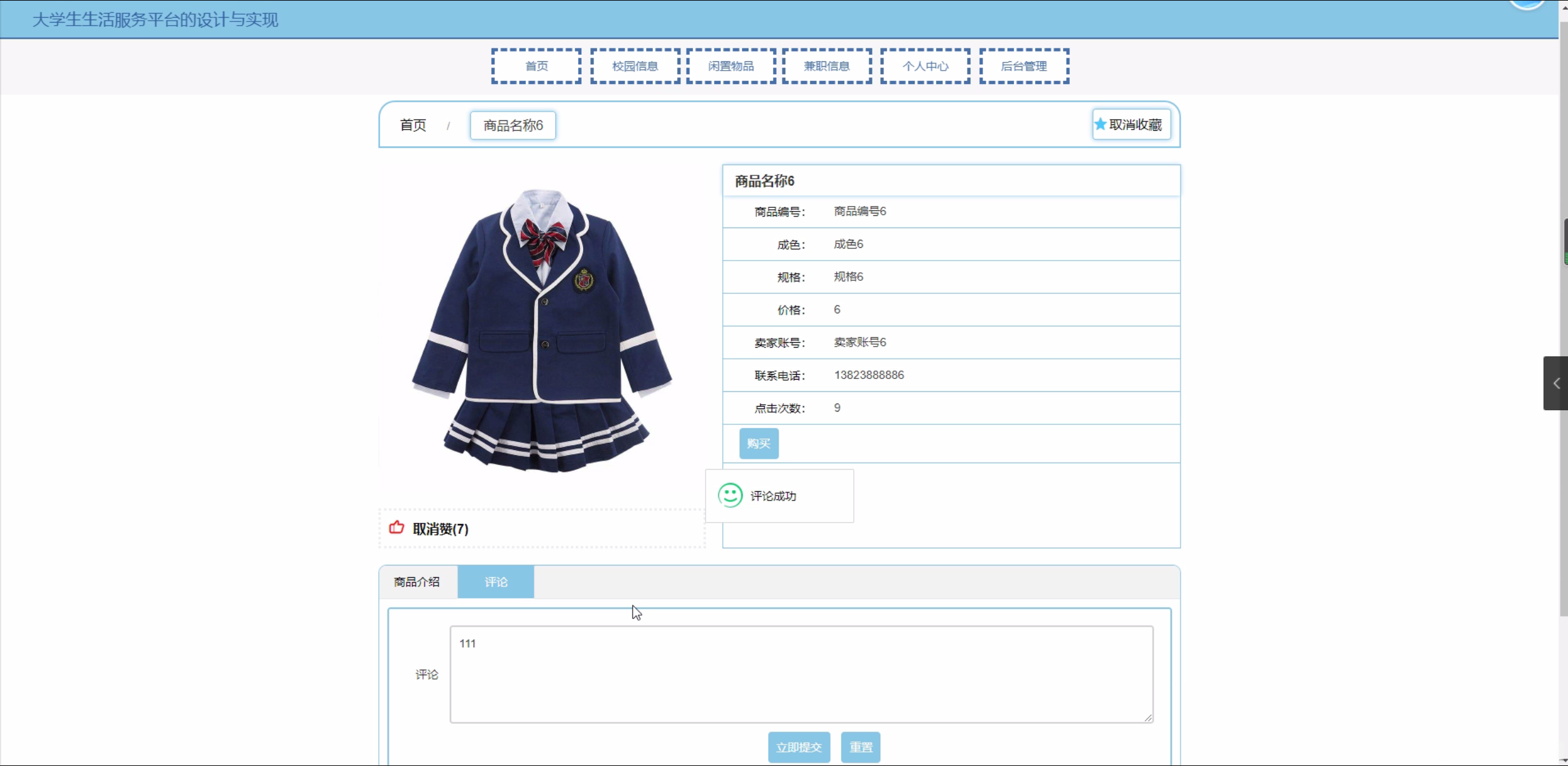Click the 首页 breadcrumb link
The height and width of the screenshot is (766, 1568).
(x=413, y=125)
